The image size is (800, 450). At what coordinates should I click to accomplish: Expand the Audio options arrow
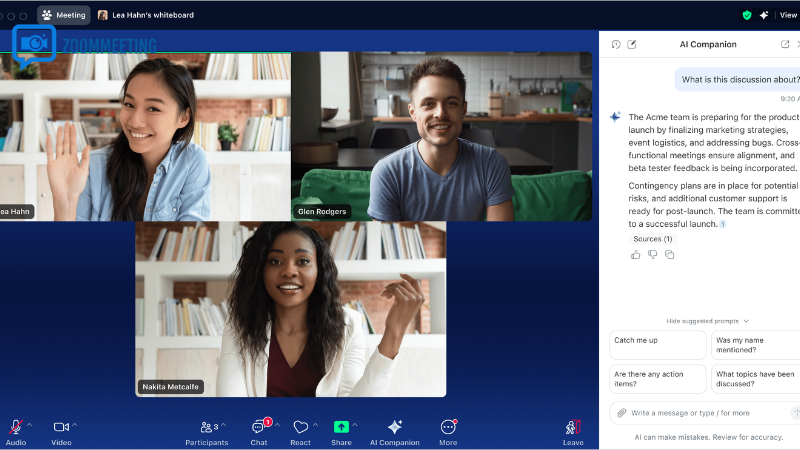tap(30, 425)
